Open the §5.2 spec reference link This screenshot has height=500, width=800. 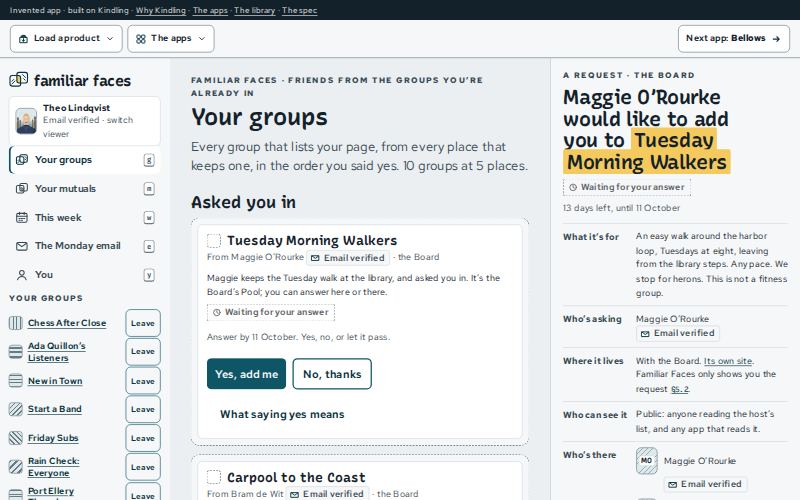coord(680,389)
